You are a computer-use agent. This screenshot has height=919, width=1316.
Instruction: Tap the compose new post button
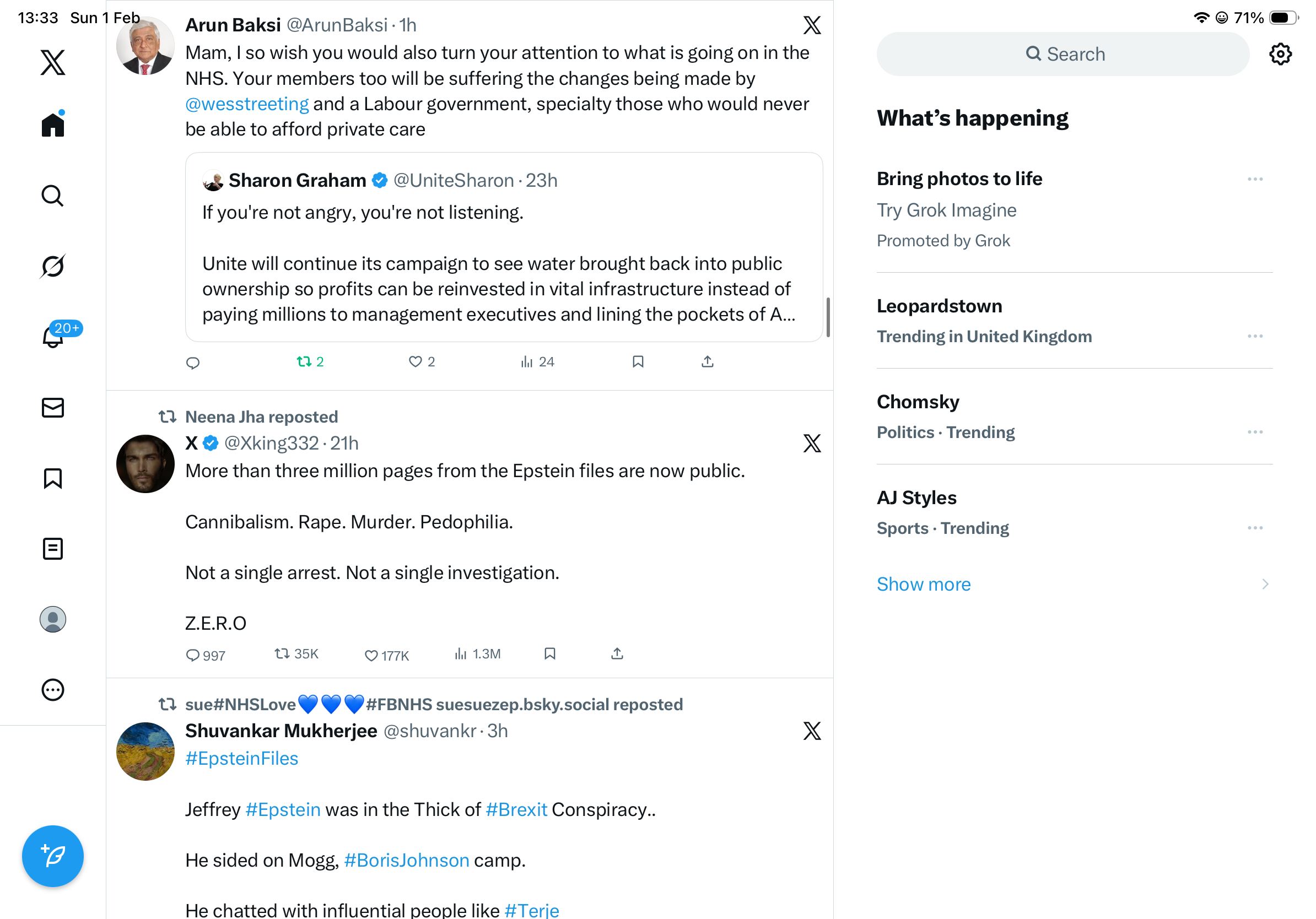coord(53,856)
